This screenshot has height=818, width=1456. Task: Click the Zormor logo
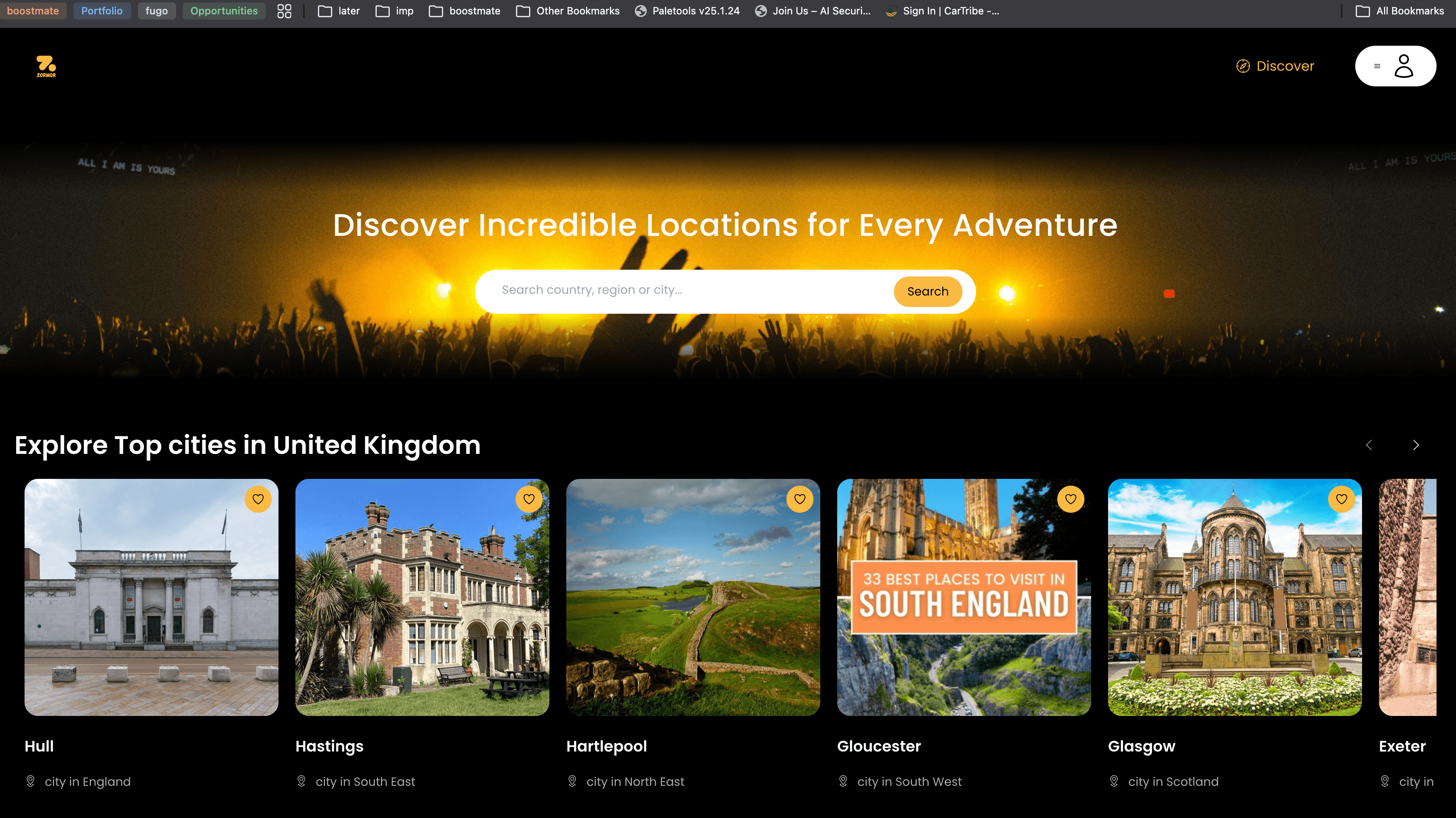47,66
